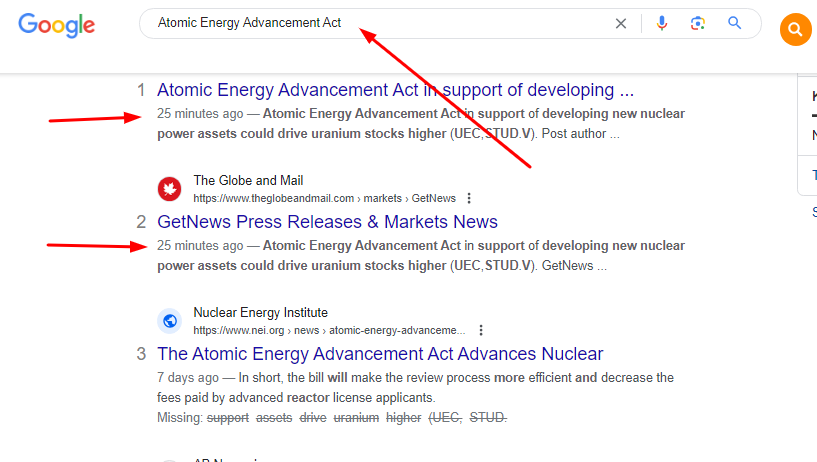Open GetNews Press Releases & Markets News
The image size is (817, 462).
tap(327, 222)
